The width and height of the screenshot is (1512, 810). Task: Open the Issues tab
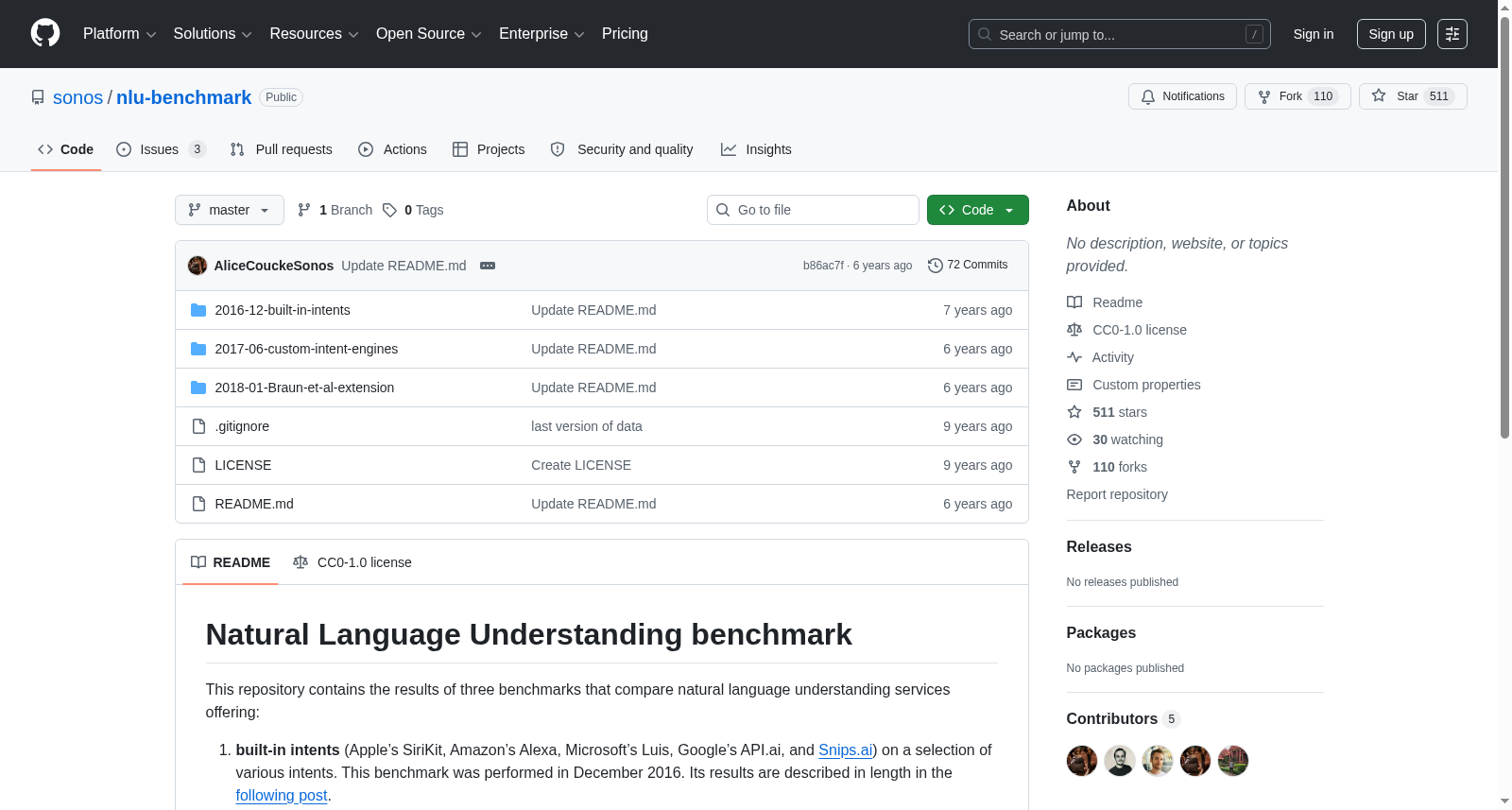coord(161,149)
